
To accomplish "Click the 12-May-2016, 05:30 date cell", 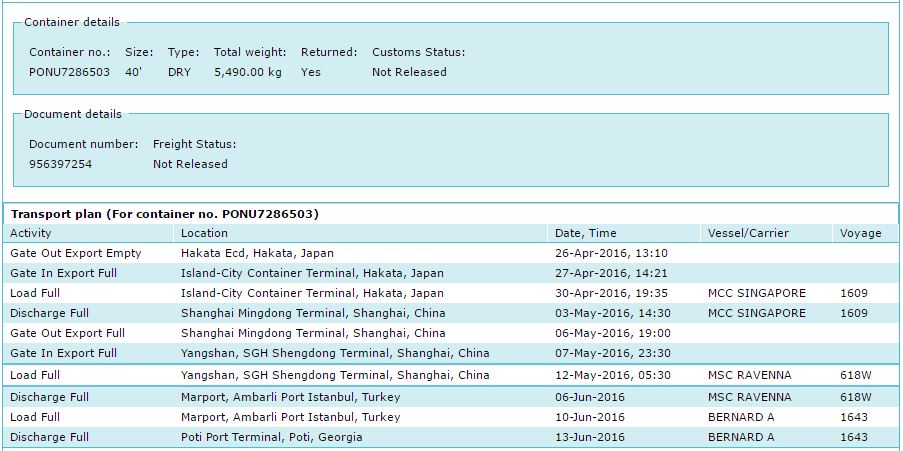I will pyautogui.click(x=612, y=375).
